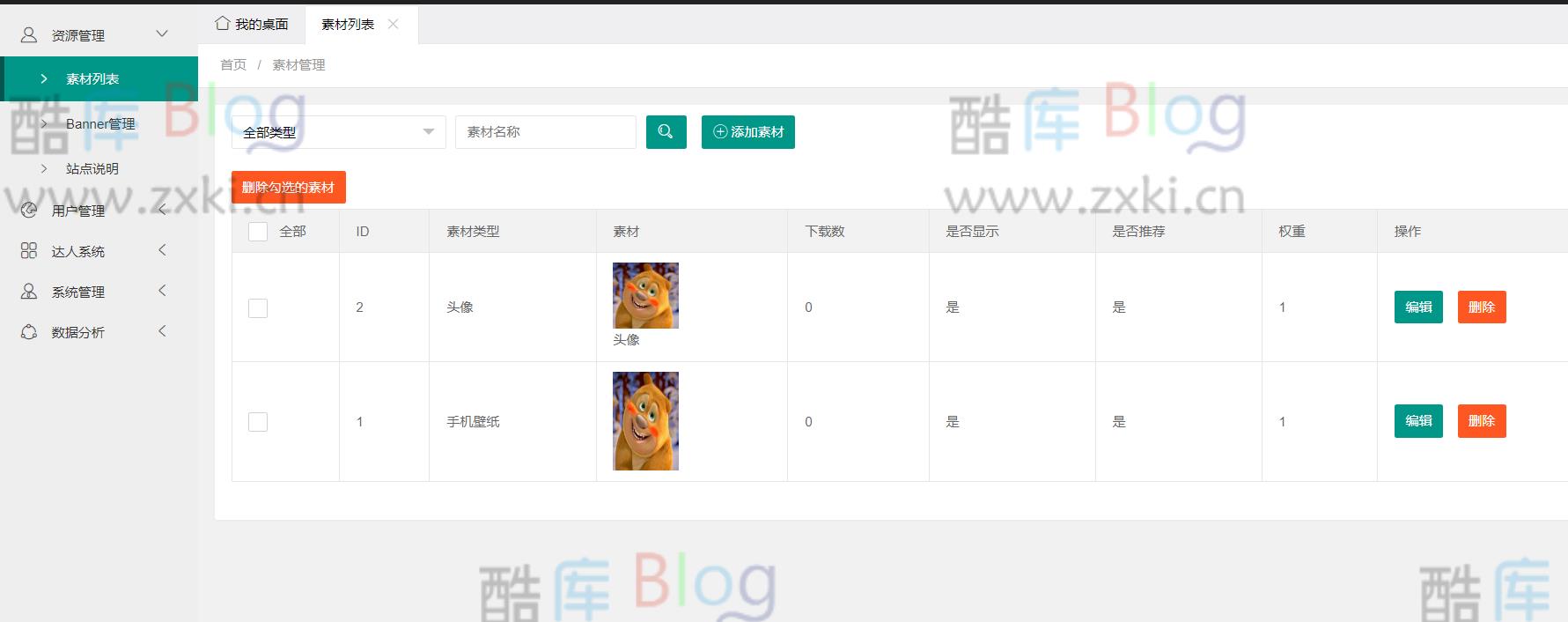The width and height of the screenshot is (1568, 622).
Task: Open 用户管理 menu label
Action: (78, 211)
